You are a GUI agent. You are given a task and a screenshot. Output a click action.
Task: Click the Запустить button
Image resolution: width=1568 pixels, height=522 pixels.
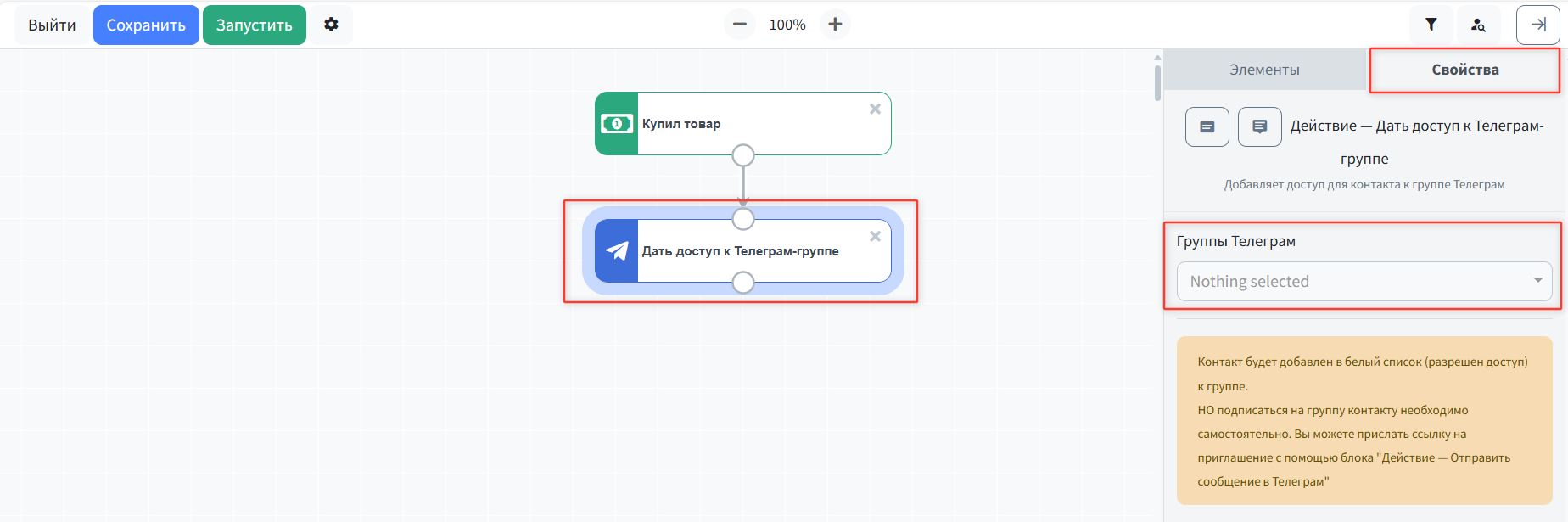click(254, 25)
